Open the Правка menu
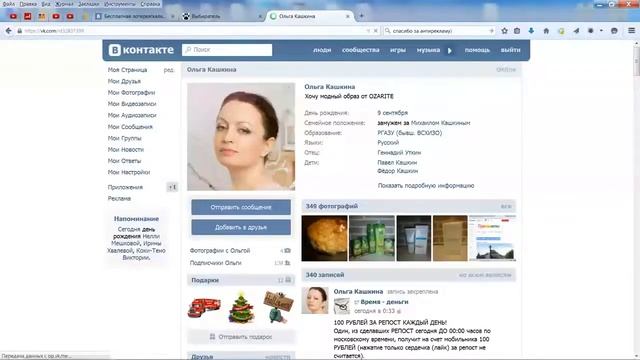The image size is (640, 360). tap(28, 4)
